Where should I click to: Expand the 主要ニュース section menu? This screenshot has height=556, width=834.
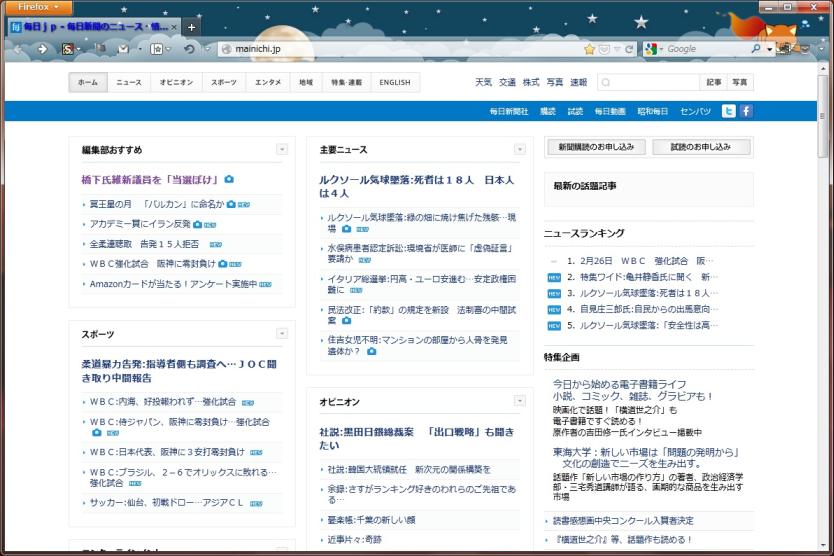[520, 150]
